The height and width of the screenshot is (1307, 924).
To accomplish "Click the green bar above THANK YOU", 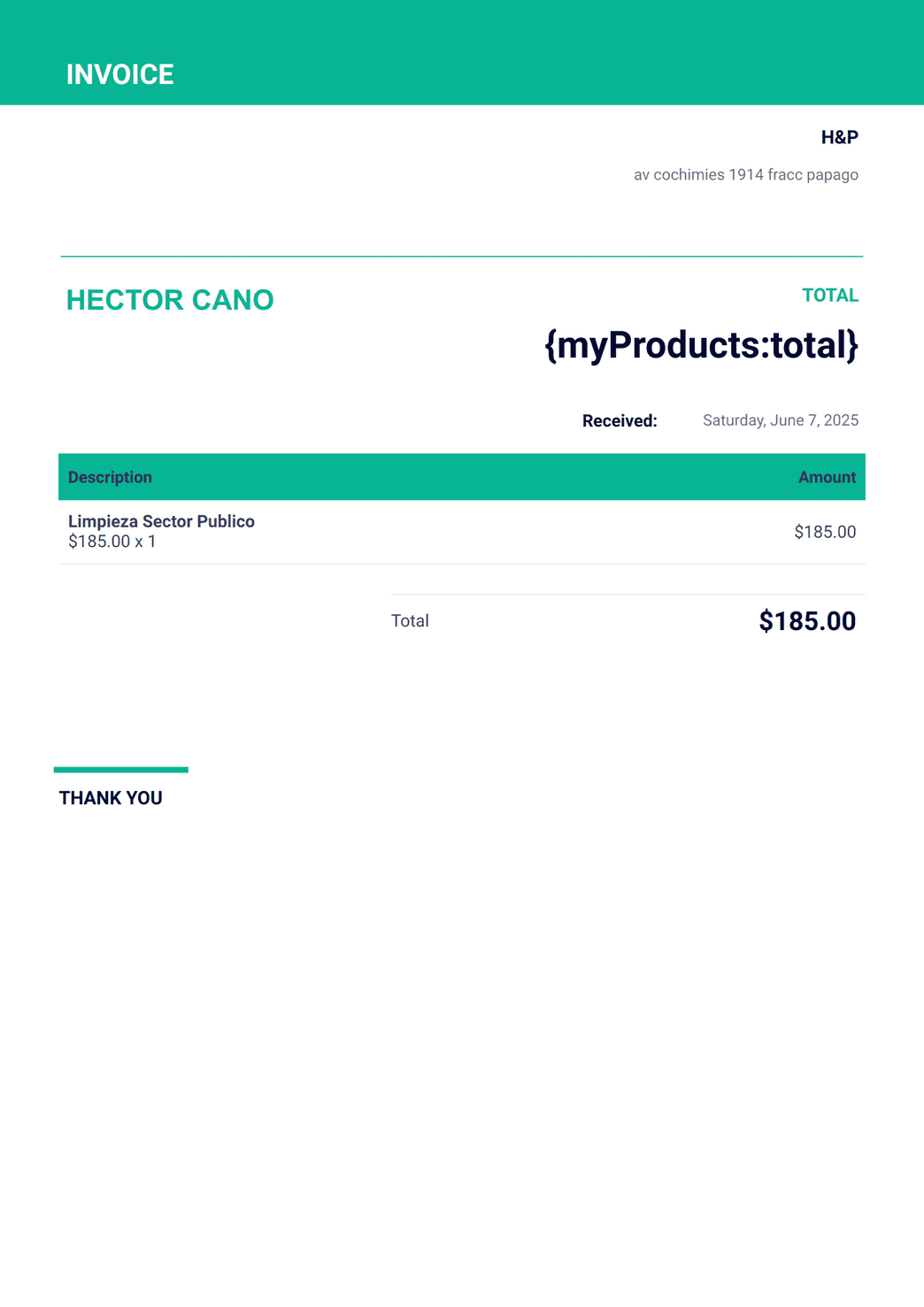I will click(121, 770).
